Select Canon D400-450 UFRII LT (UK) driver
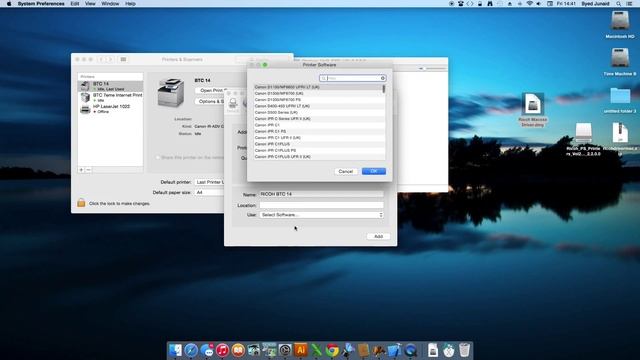 point(318,106)
